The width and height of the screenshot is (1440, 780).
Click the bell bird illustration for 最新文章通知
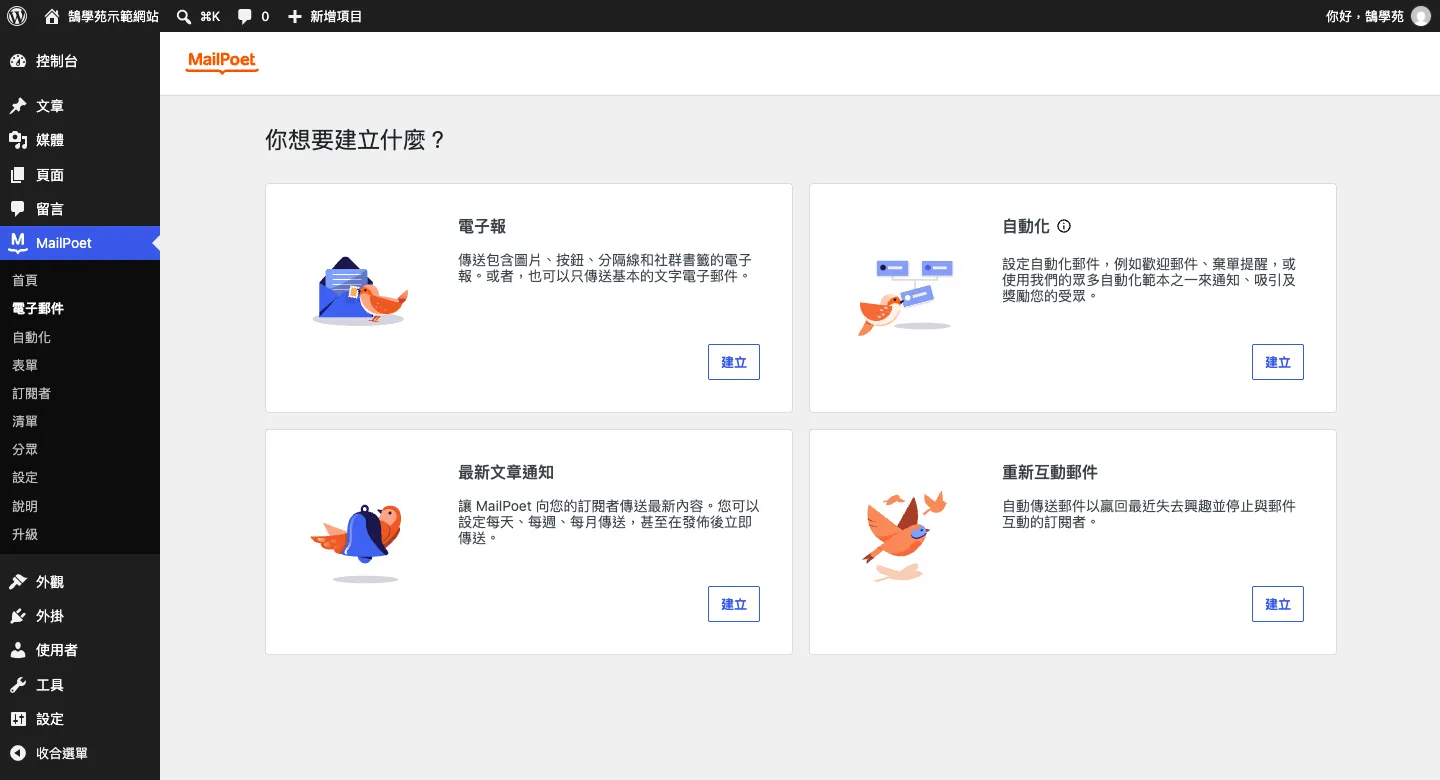[x=357, y=542]
